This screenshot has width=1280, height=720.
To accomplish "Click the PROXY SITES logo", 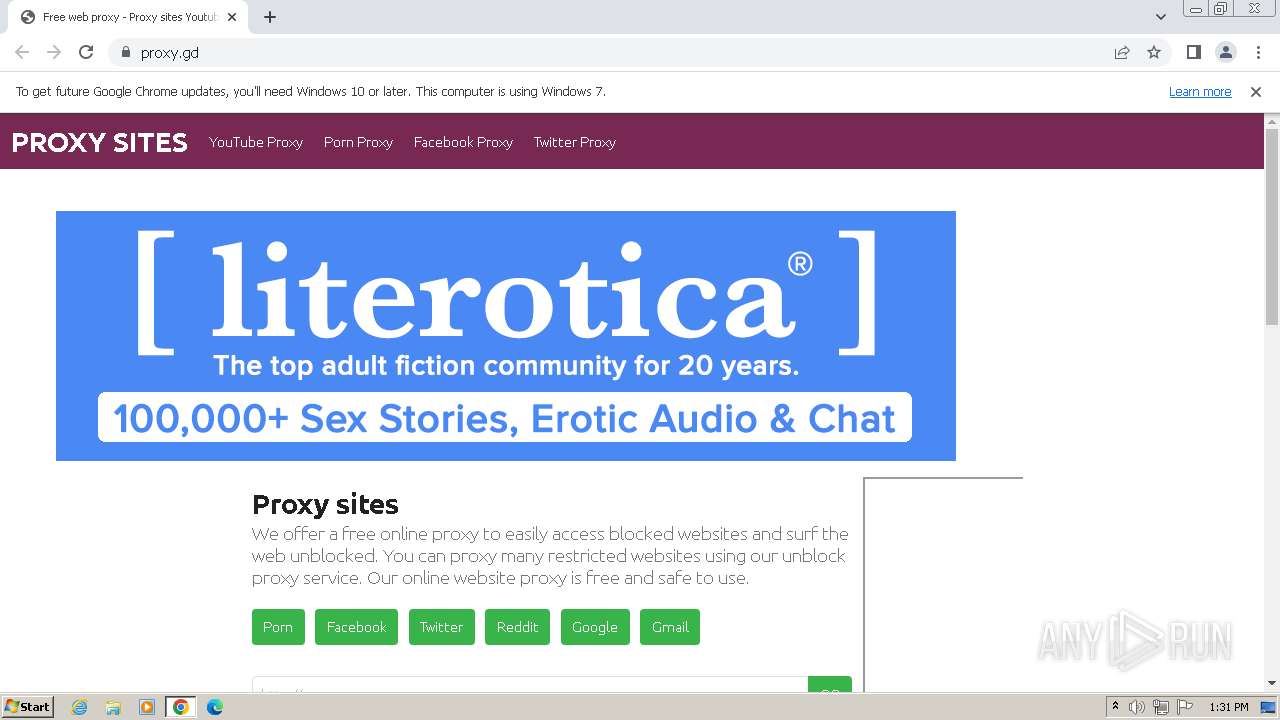I will click(99, 142).
